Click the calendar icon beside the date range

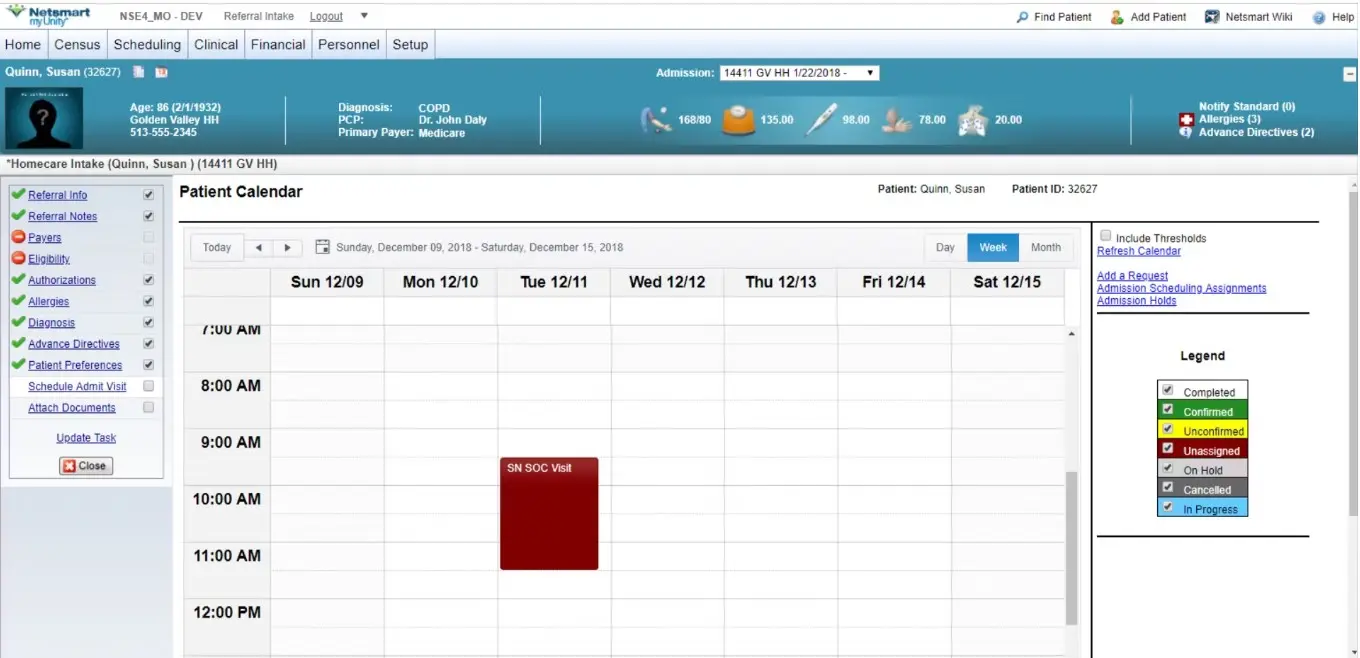322,246
